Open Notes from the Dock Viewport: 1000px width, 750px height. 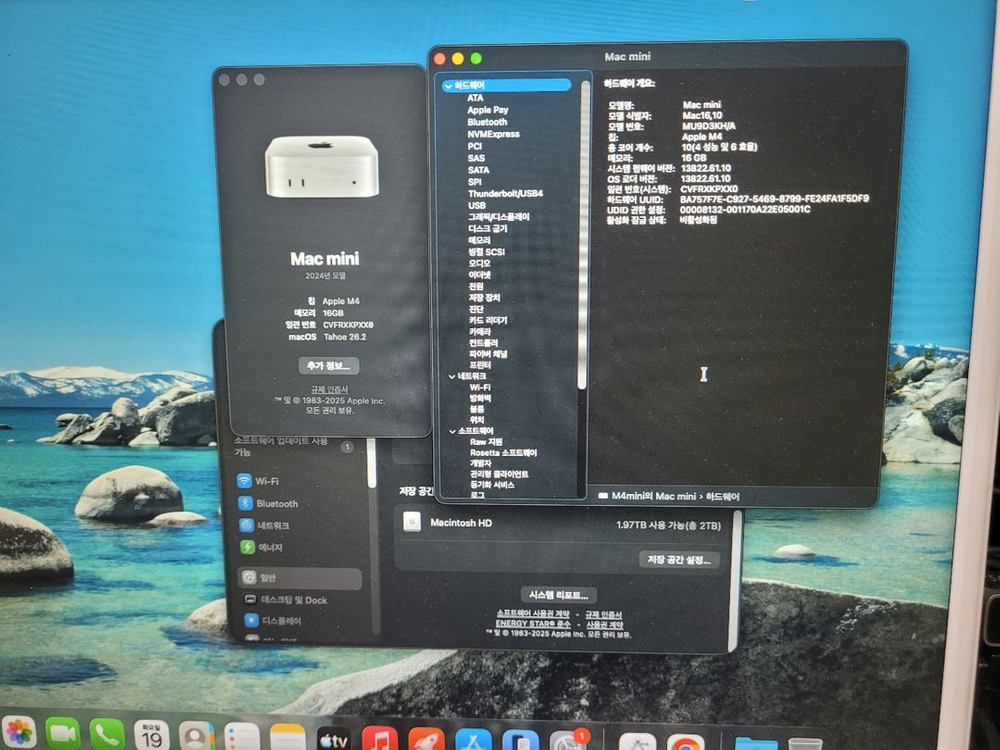pos(288,739)
